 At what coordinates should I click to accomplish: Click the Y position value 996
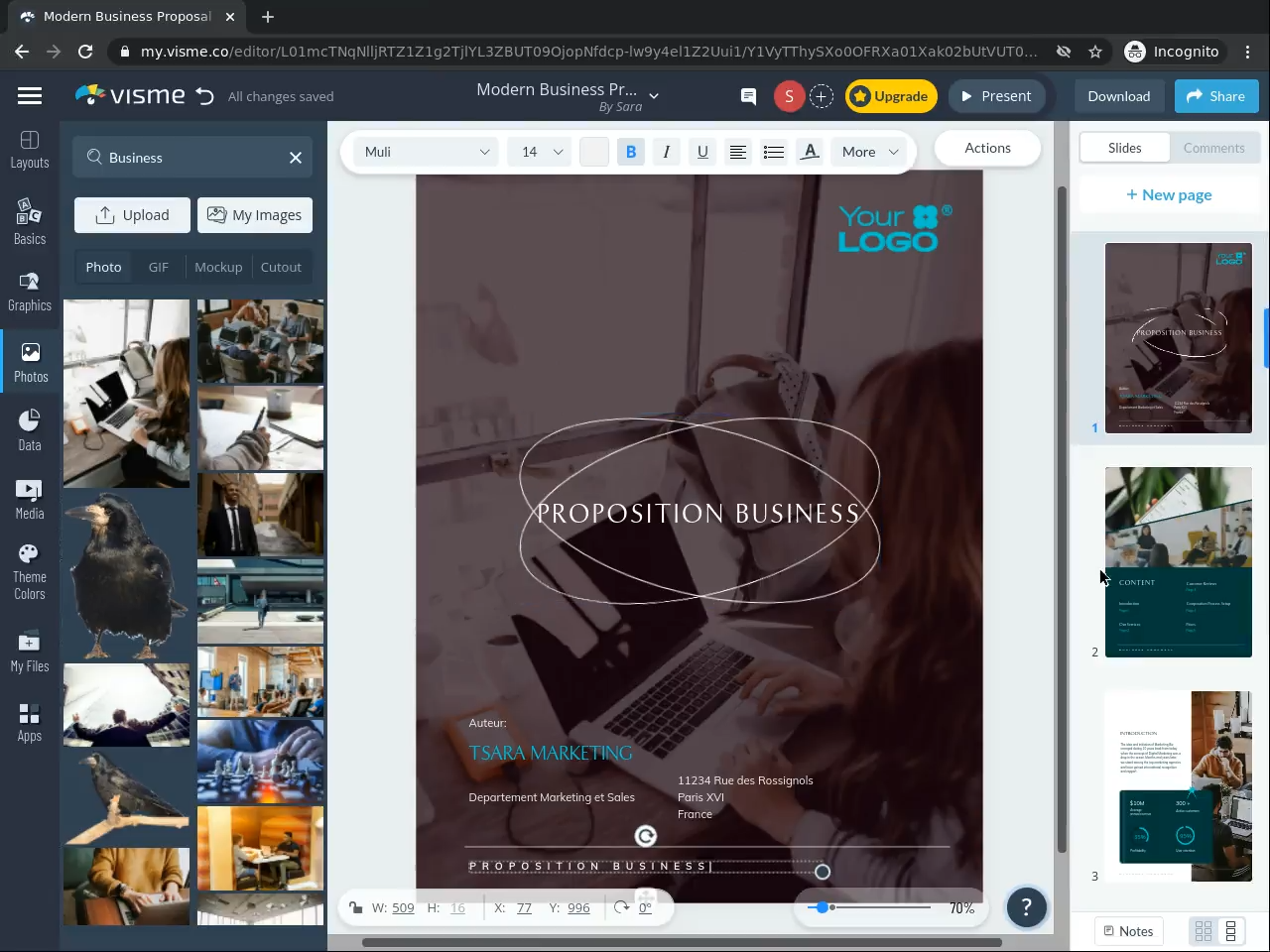coord(578,907)
